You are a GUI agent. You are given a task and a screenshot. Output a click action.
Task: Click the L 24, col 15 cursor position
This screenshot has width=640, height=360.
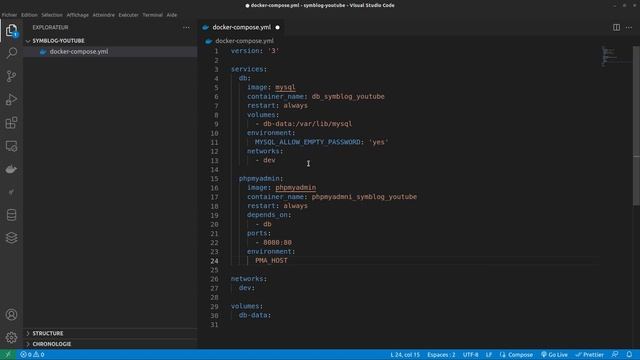coord(405,355)
